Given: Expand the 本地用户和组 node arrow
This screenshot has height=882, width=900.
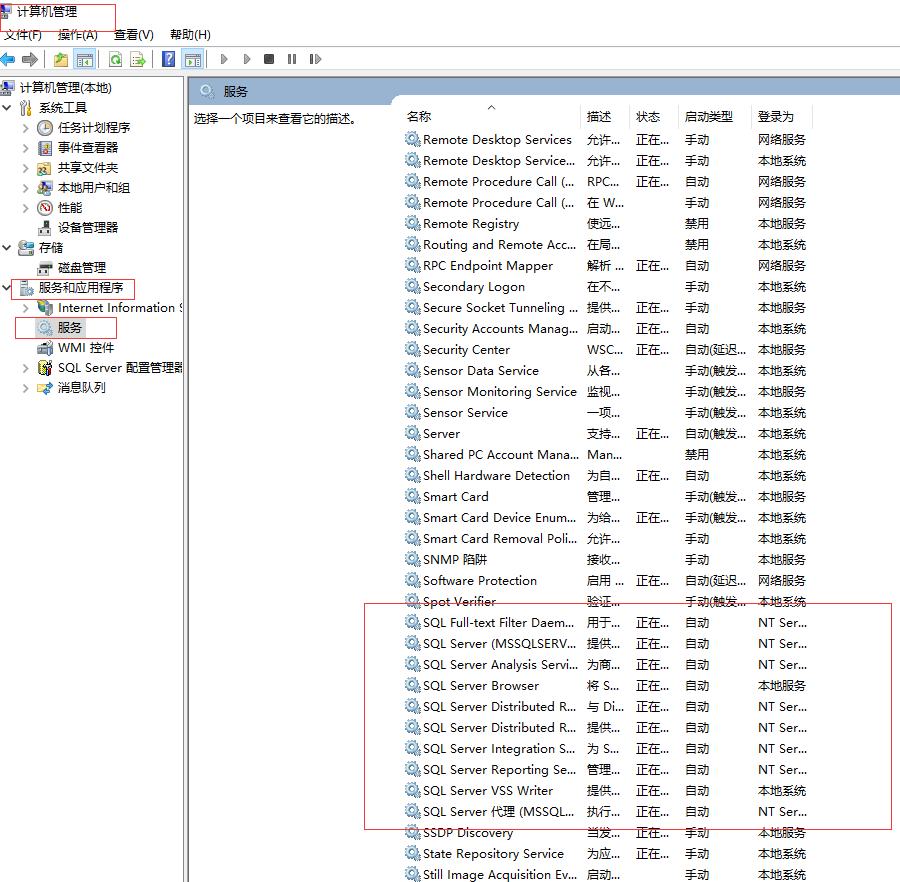Looking at the screenshot, I should click(x=25, y=188).
